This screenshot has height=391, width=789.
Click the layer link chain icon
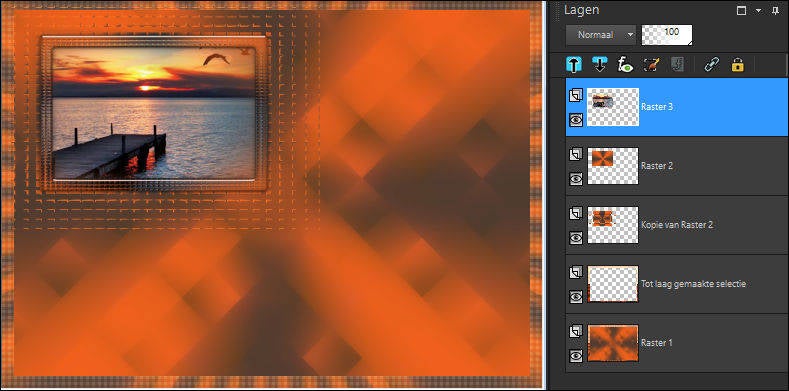[712, 64]
